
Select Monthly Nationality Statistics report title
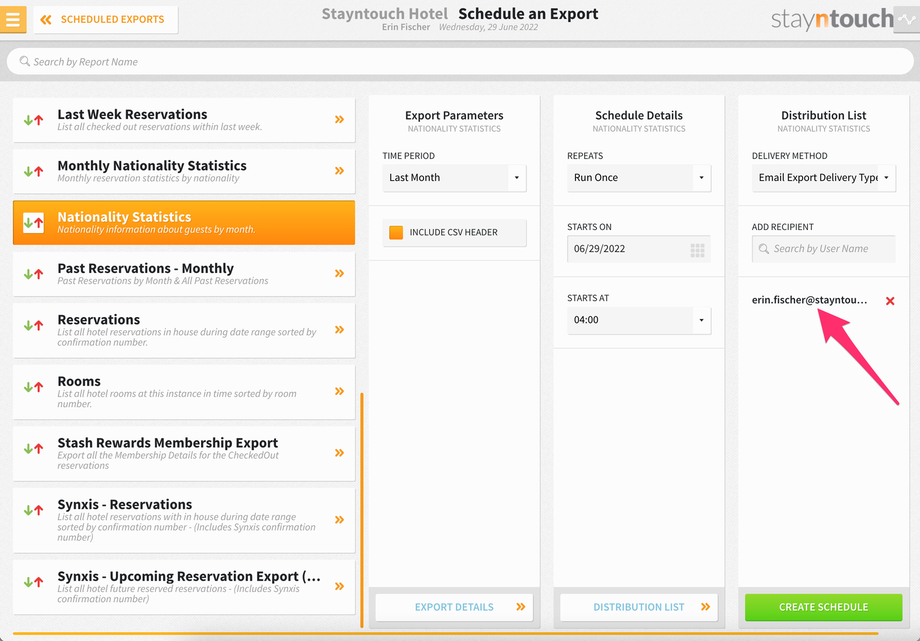(x=152, y=166)
